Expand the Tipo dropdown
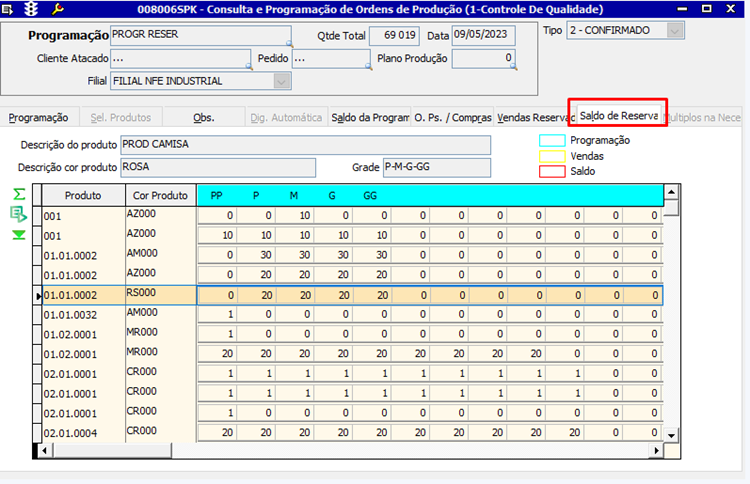750x484 pixels. coord(675,30)
